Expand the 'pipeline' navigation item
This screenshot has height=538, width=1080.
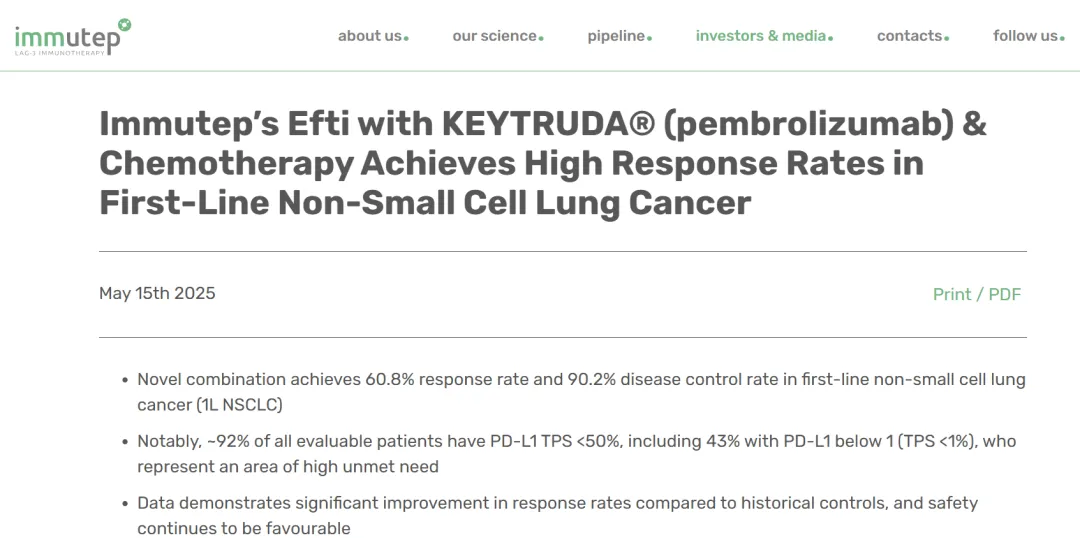[616, 36]
